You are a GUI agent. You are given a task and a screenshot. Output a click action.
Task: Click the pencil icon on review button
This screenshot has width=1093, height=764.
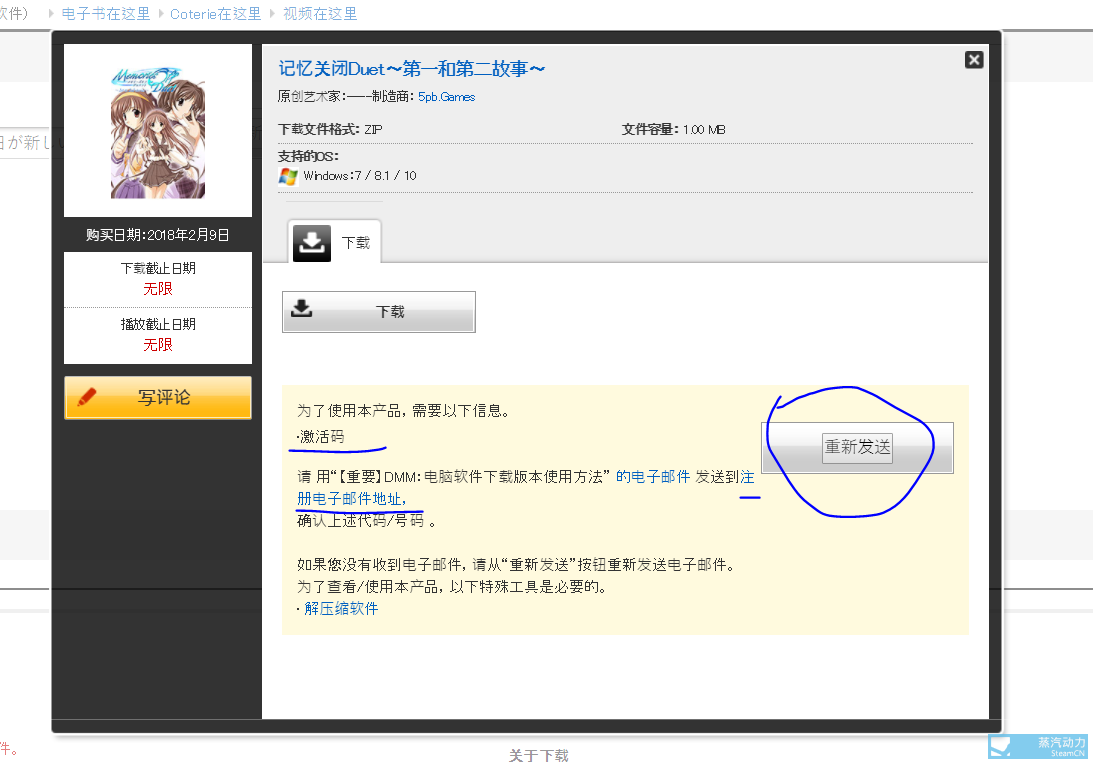pos(87,397)
